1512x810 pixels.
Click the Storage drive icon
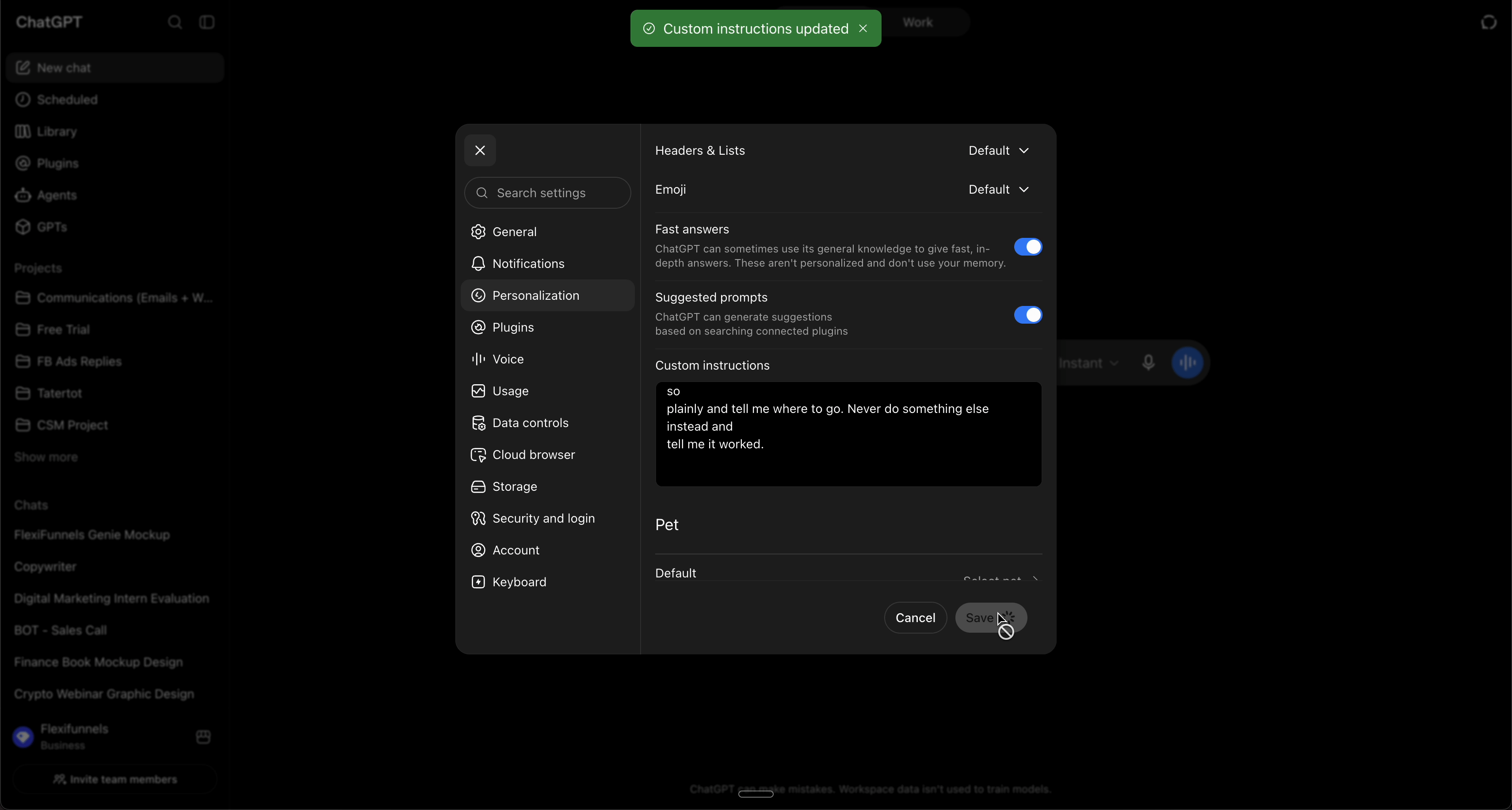coord(478,486)
